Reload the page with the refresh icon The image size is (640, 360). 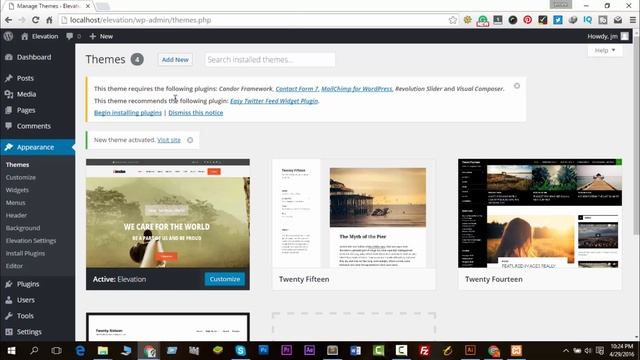[x=36, y=20]
